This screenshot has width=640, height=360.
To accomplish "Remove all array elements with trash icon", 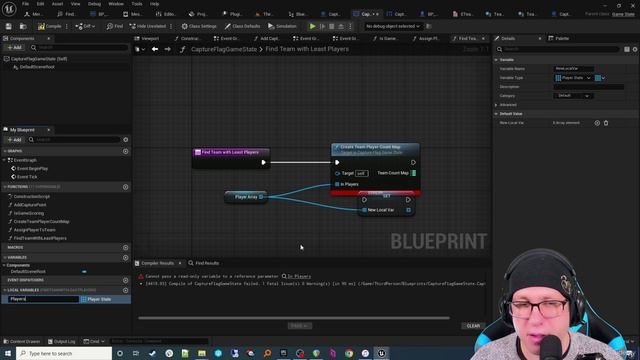I will tap(606, 123).
